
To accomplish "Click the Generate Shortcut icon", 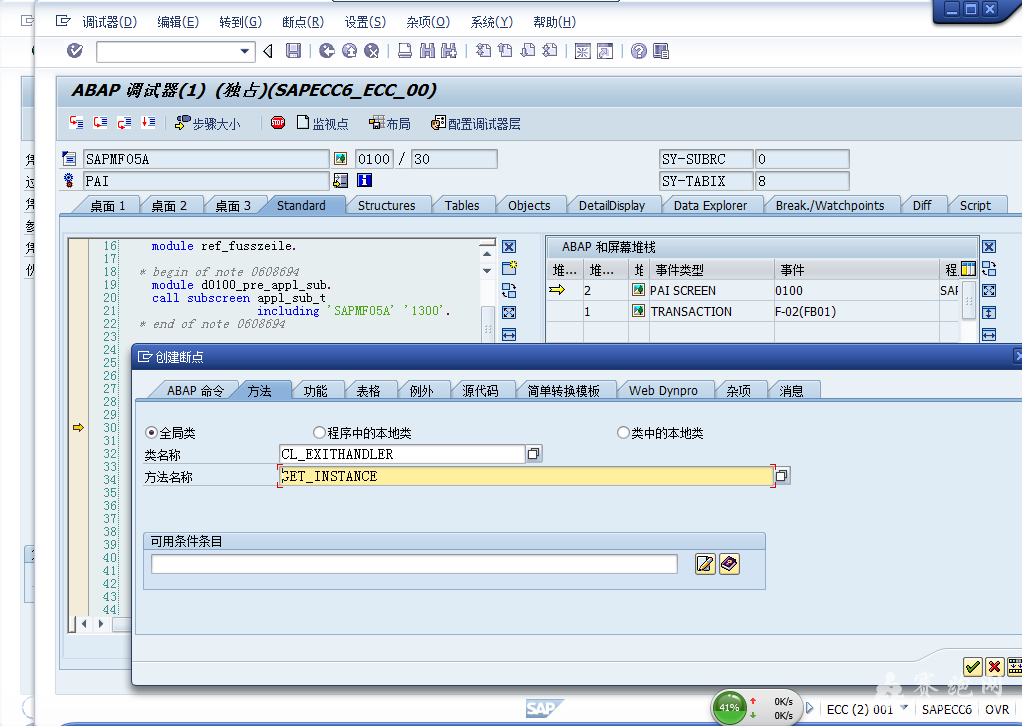I will [605, 51].
